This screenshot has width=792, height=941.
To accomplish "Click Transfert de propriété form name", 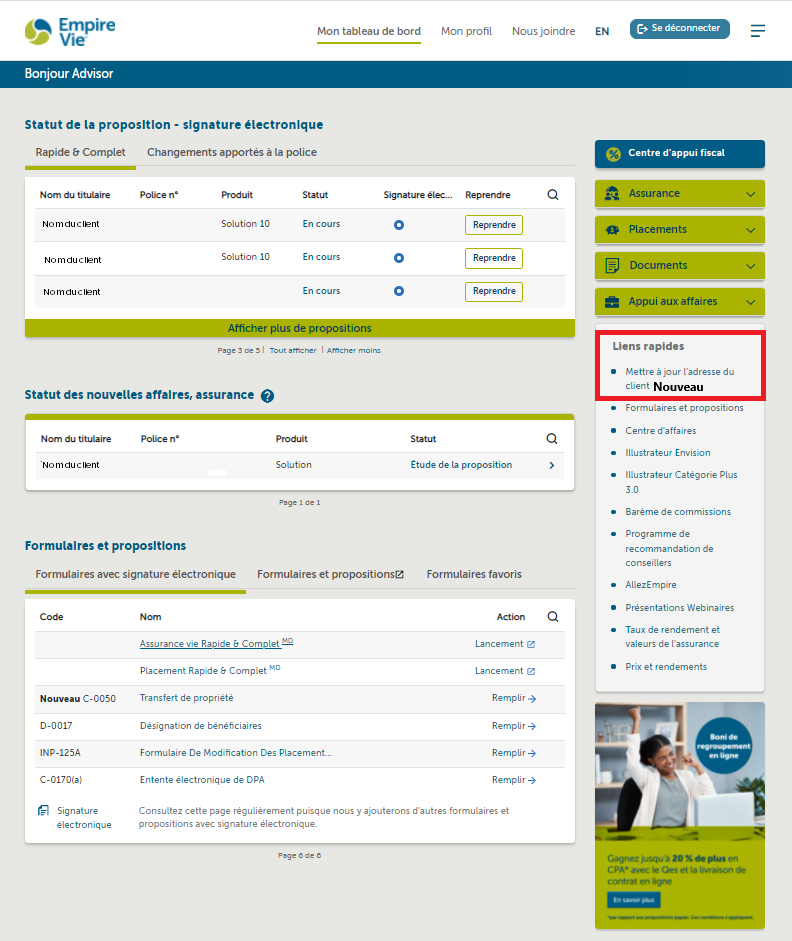I will pyautogui.click(x=187, y=698).
